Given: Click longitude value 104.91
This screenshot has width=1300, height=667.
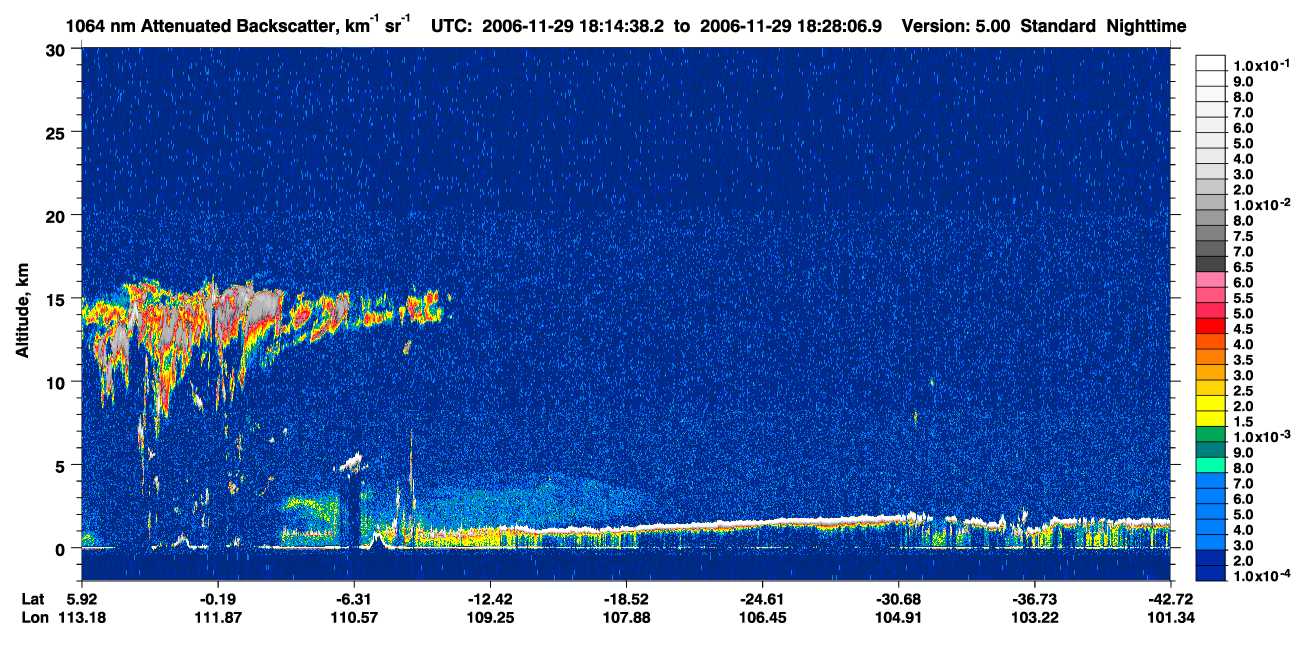Looking at the screenshot, I should pyautogui.click(x=898, y=617).
